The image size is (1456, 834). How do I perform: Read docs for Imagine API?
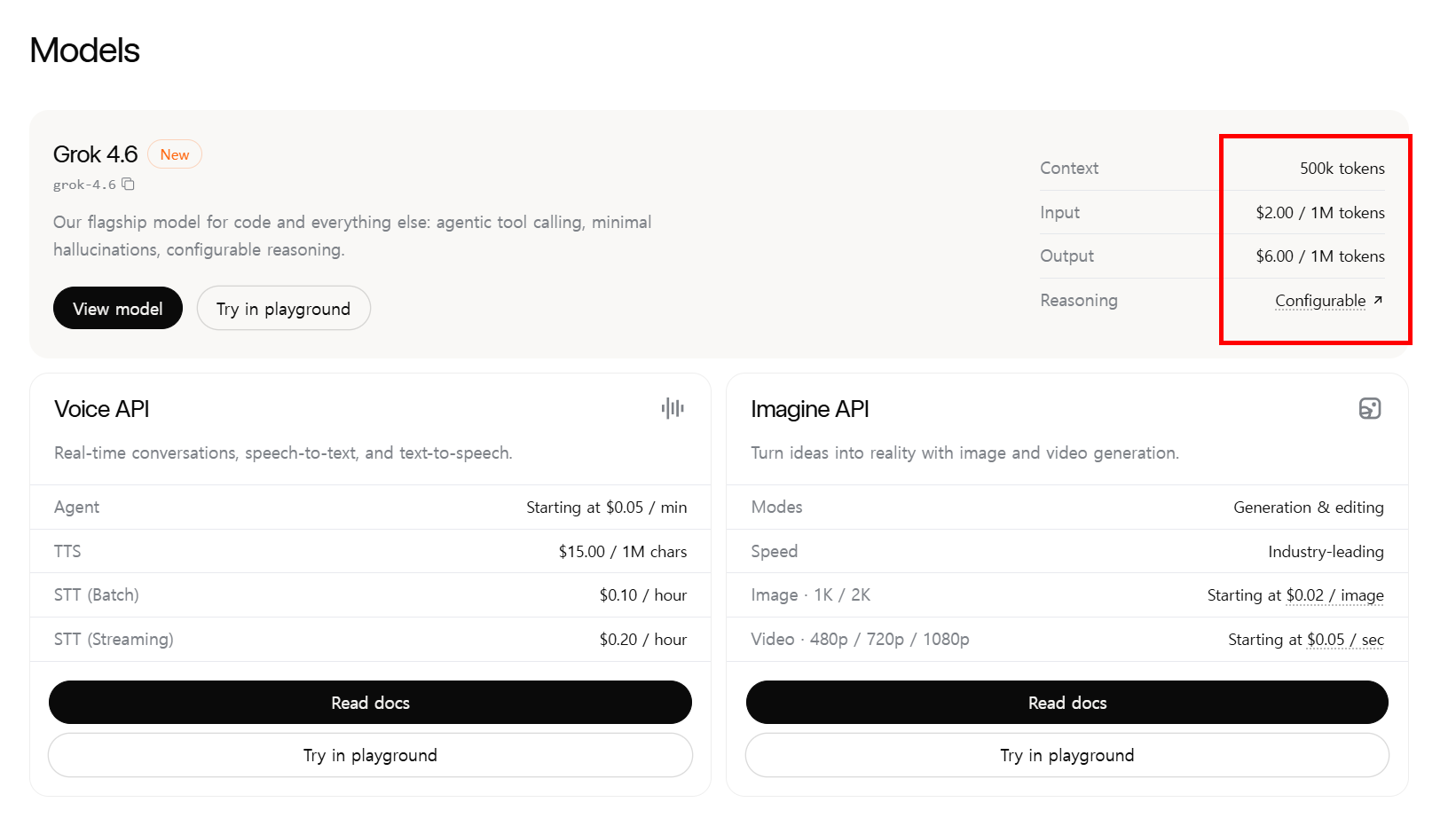click(x=1067, y=703)
